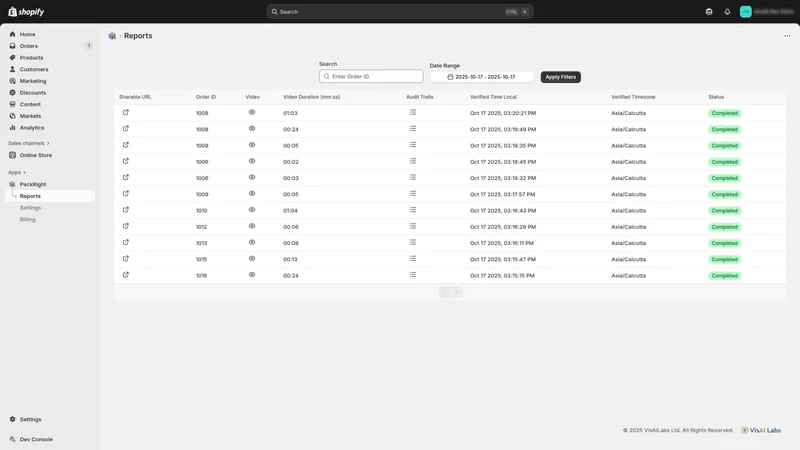Open sharable URL for order 1013
This screenshot has height=450, width=800.
pyautogui.click(x=126, y=242)
